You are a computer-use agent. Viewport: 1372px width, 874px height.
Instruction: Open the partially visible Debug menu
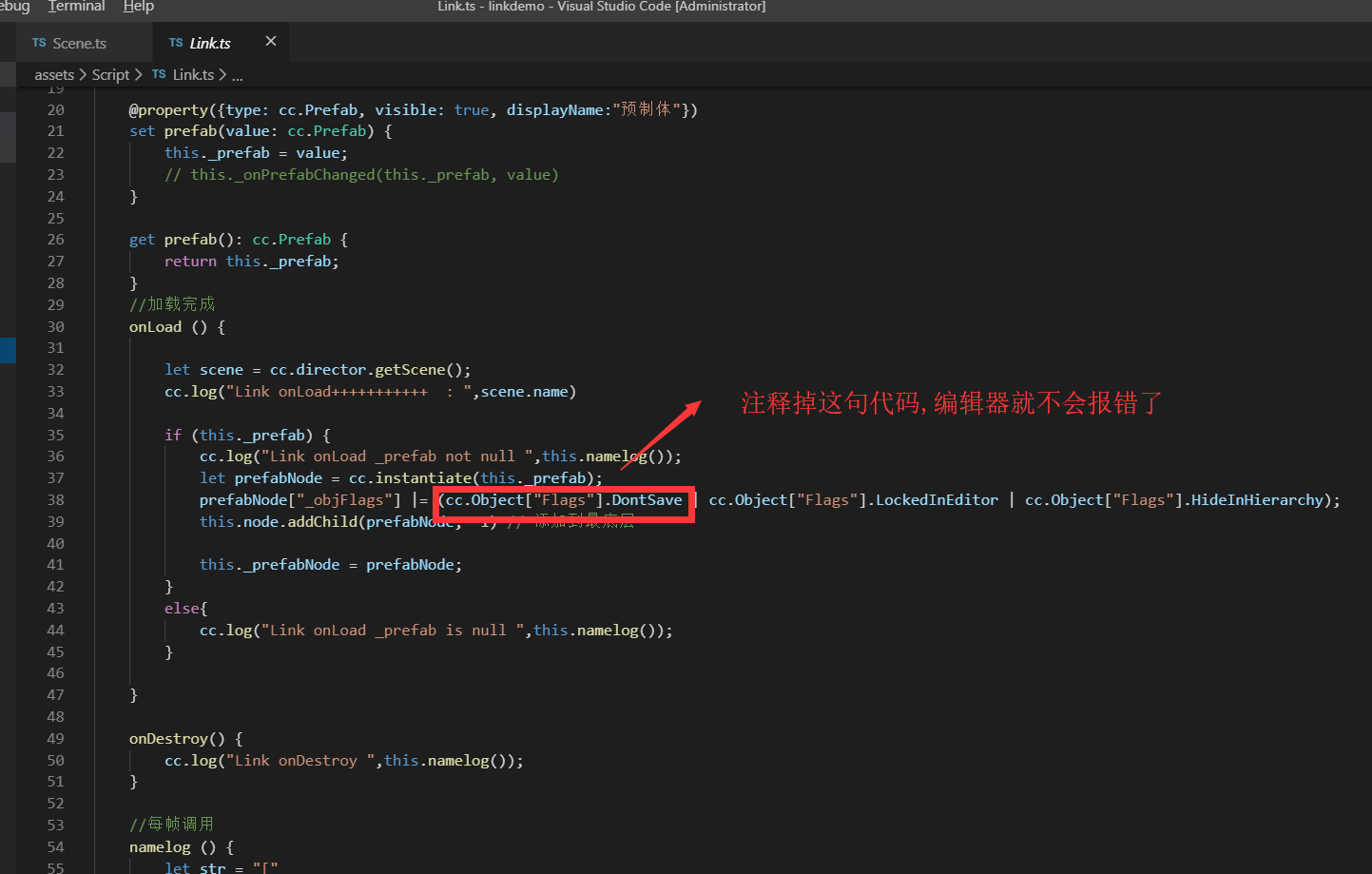pos(15,7)
